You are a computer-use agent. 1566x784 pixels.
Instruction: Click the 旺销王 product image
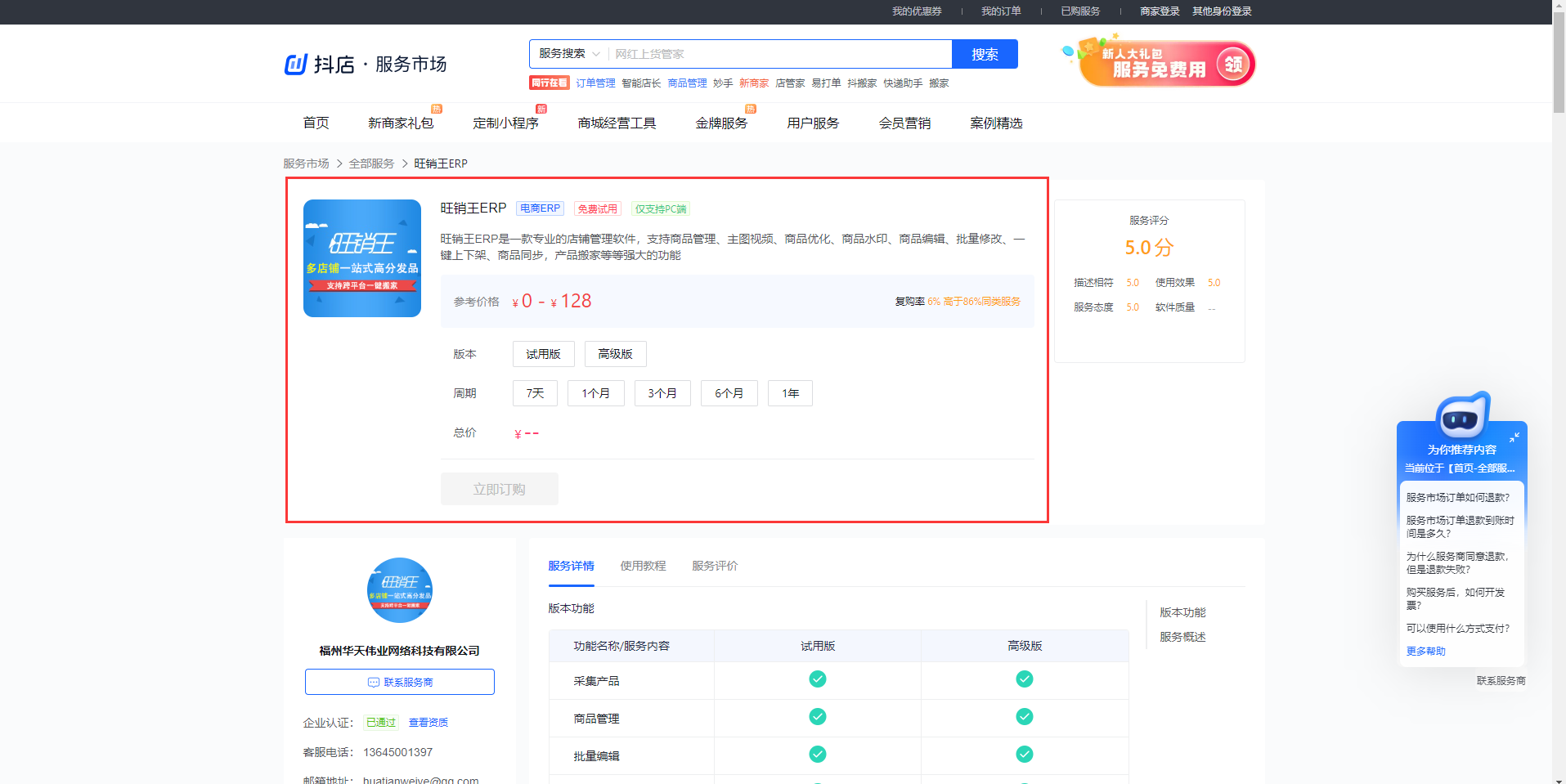(x=362, y=258)
